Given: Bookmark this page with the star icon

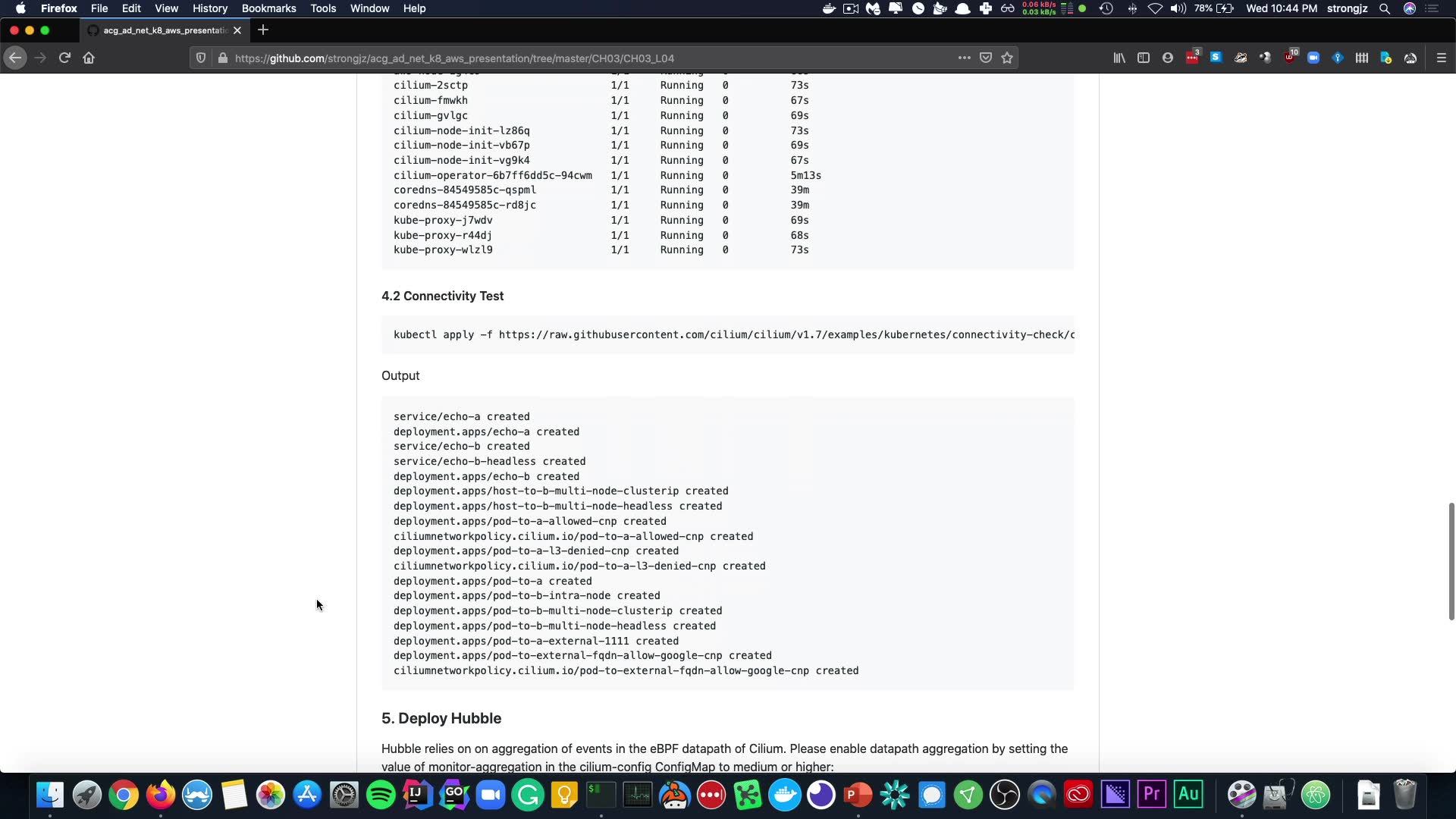Looking at the screenshot, I should coord(1007,58).
